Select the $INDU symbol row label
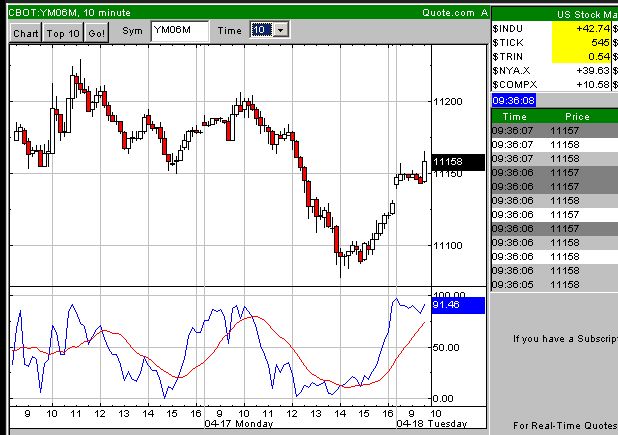 click(x=508, y=29)
